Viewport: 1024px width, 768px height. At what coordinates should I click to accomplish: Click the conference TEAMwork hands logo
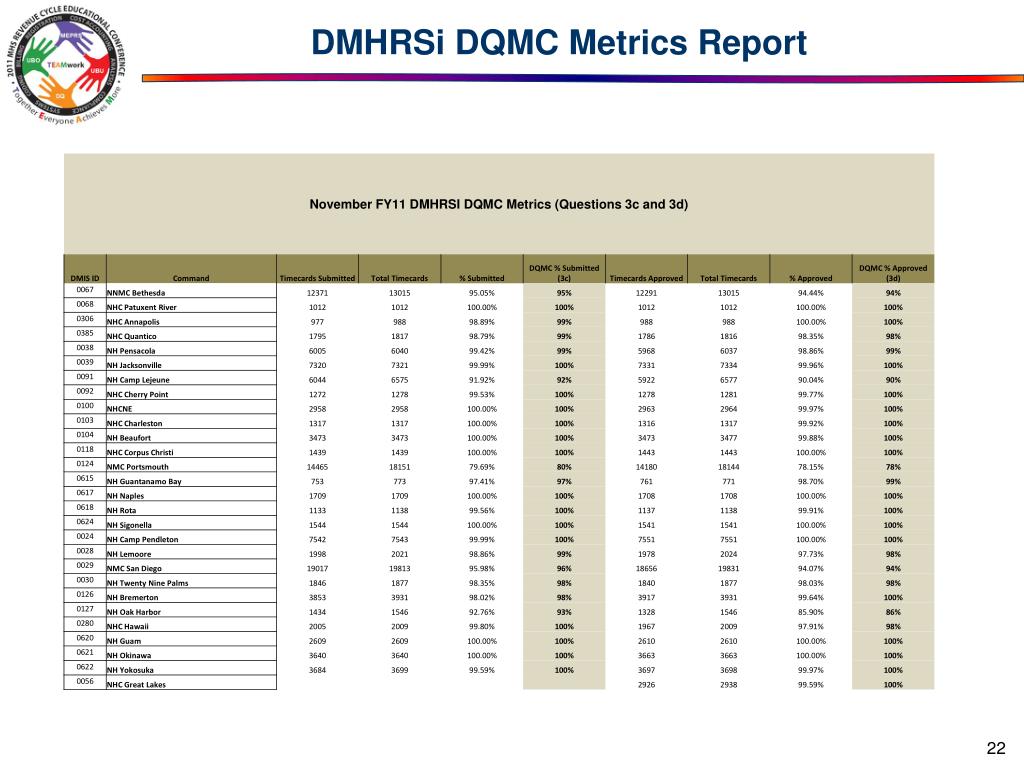tap(66, 65)
